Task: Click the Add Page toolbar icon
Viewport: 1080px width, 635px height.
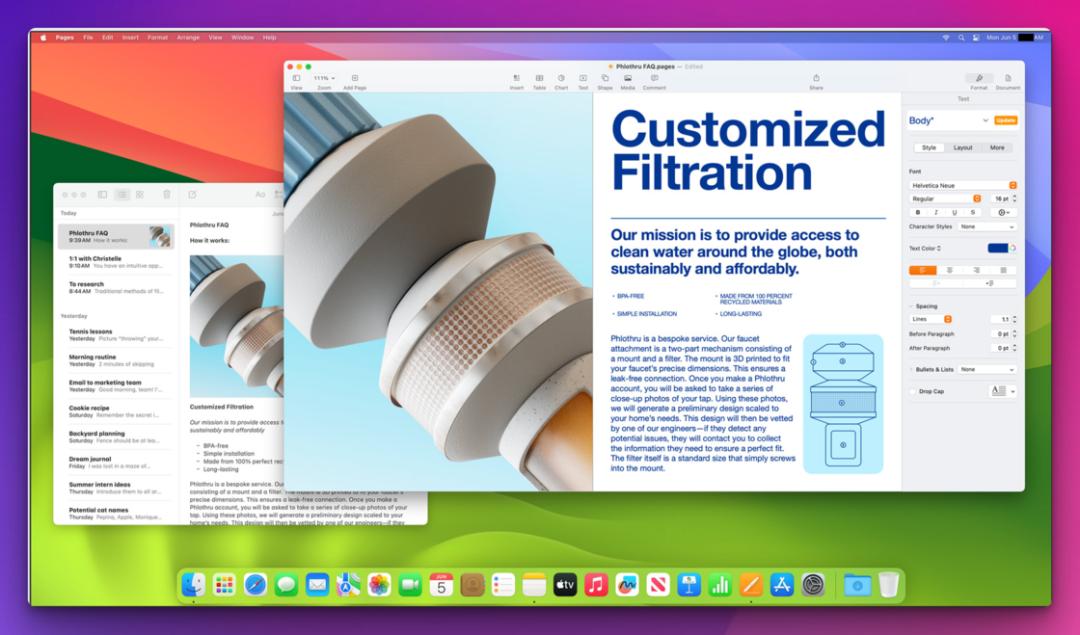Action: [x=355, y=79]
